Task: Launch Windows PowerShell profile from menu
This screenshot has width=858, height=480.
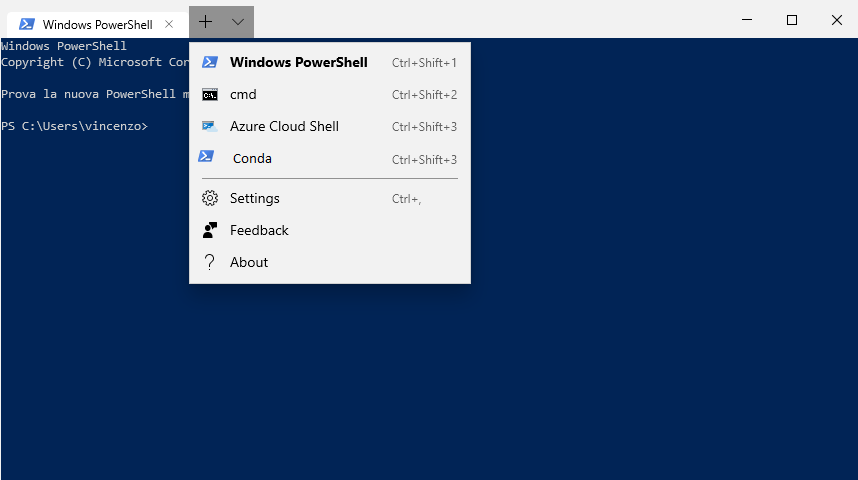Action: (329, 62)
